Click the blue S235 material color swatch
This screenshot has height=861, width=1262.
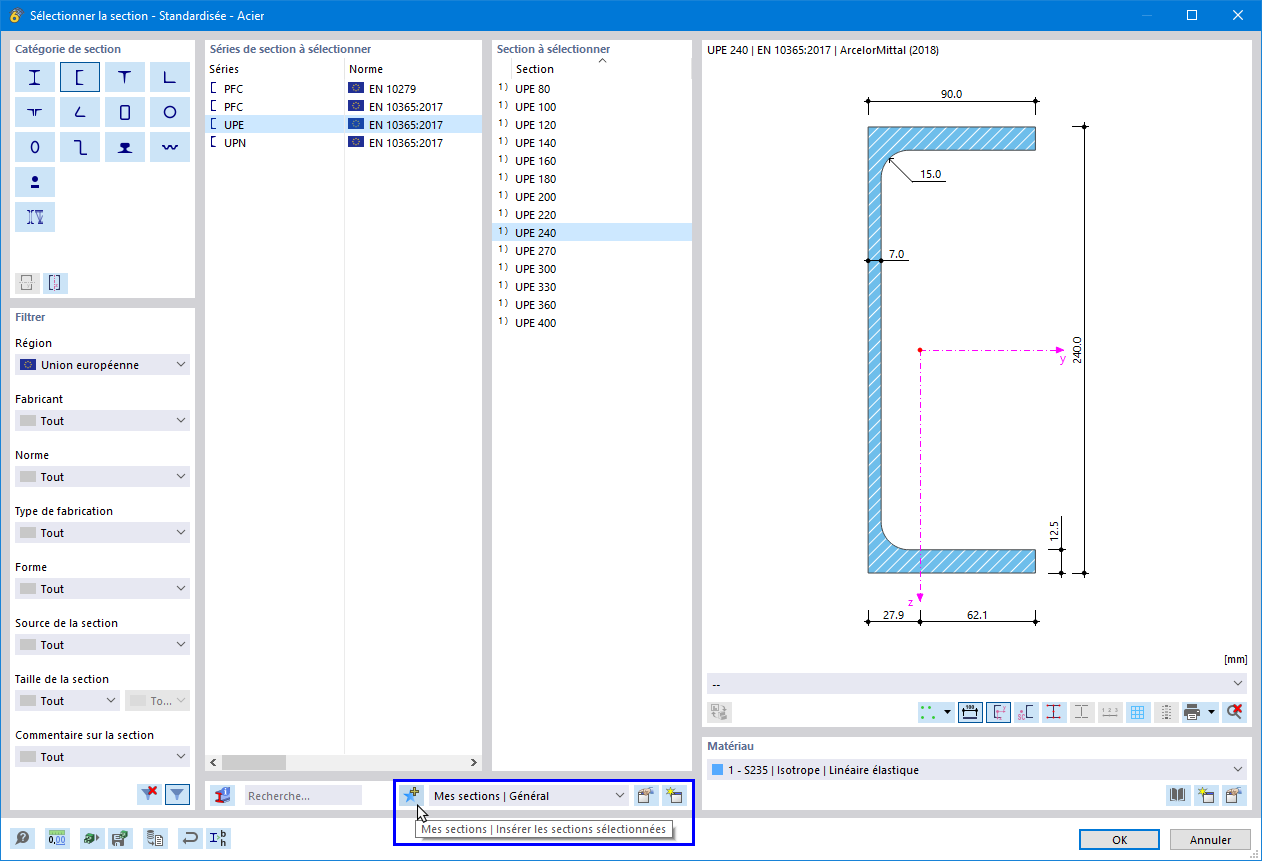[x=717, y=769]
